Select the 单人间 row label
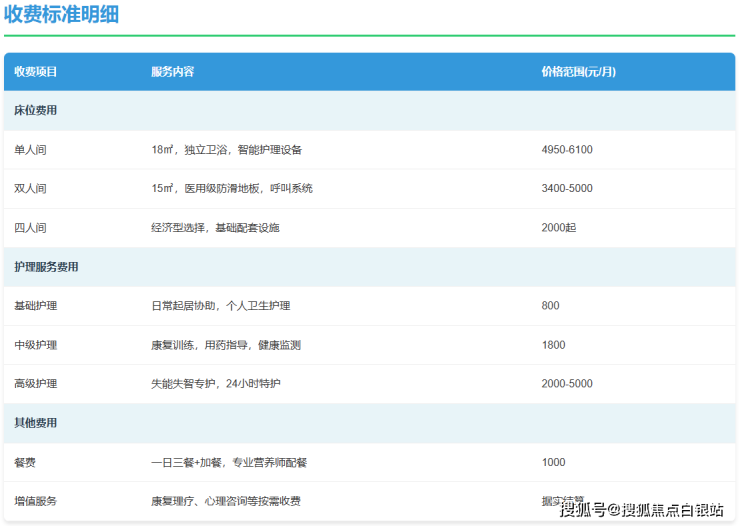Viewport: 740px width, 526px height. pos(30,150)
